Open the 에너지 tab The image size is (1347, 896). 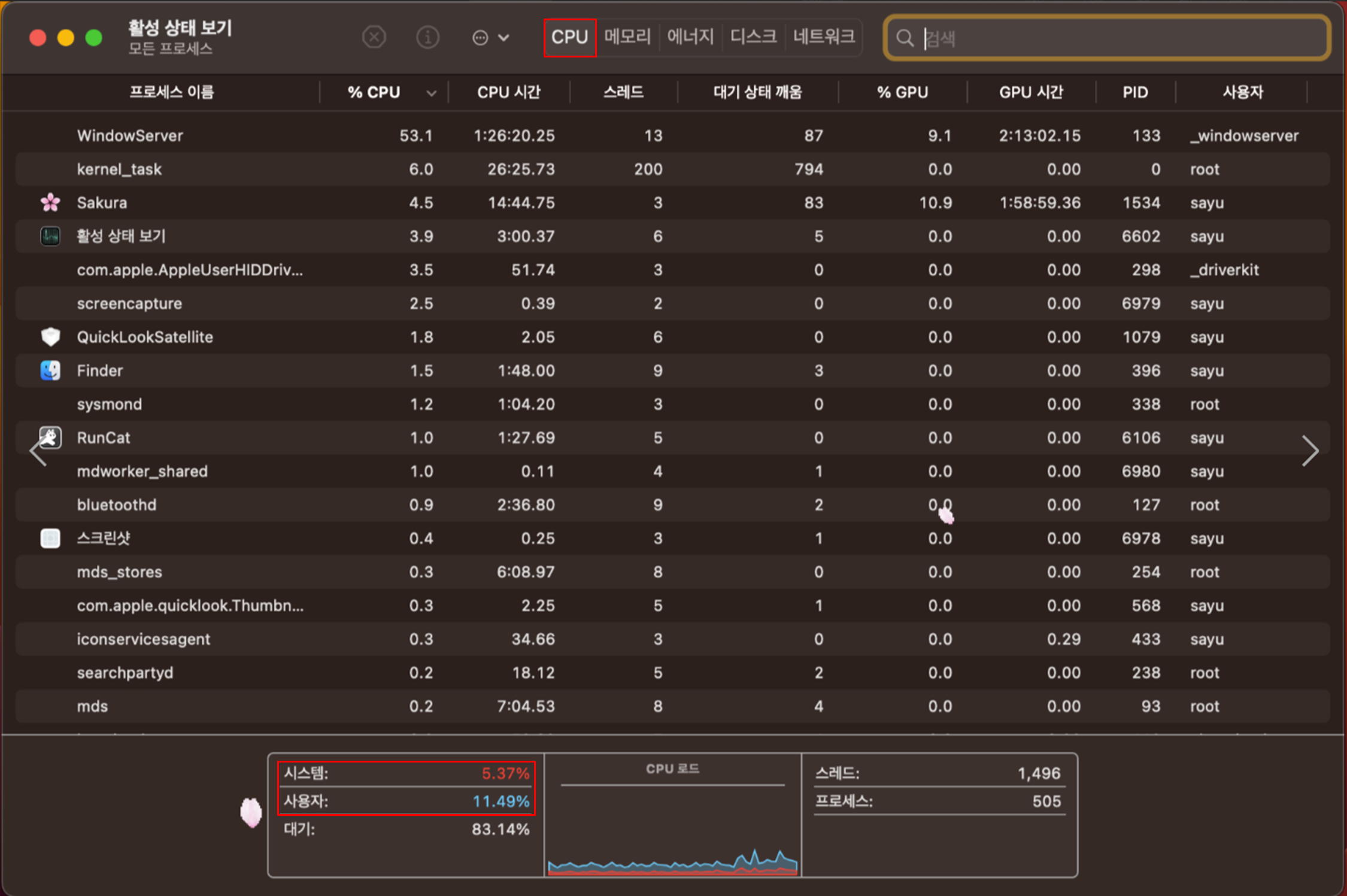pos(690,37)
